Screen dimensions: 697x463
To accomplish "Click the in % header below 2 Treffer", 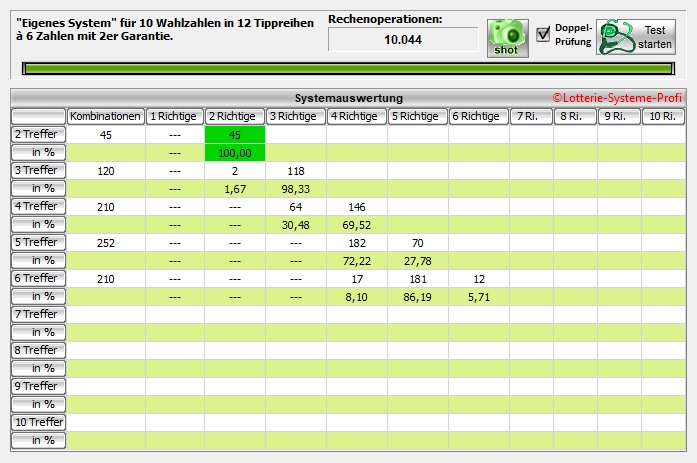I will [39, 152].
